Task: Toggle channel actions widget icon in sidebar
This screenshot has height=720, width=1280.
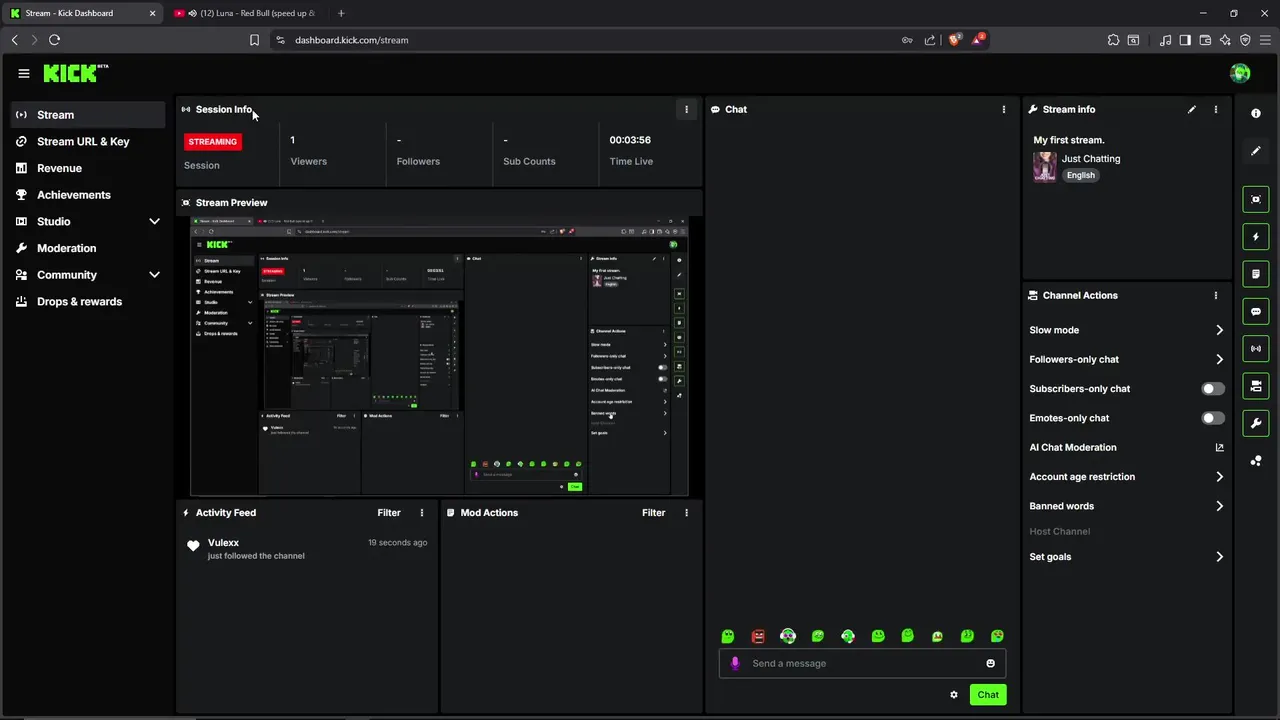Action: [x=1256, y=386]
